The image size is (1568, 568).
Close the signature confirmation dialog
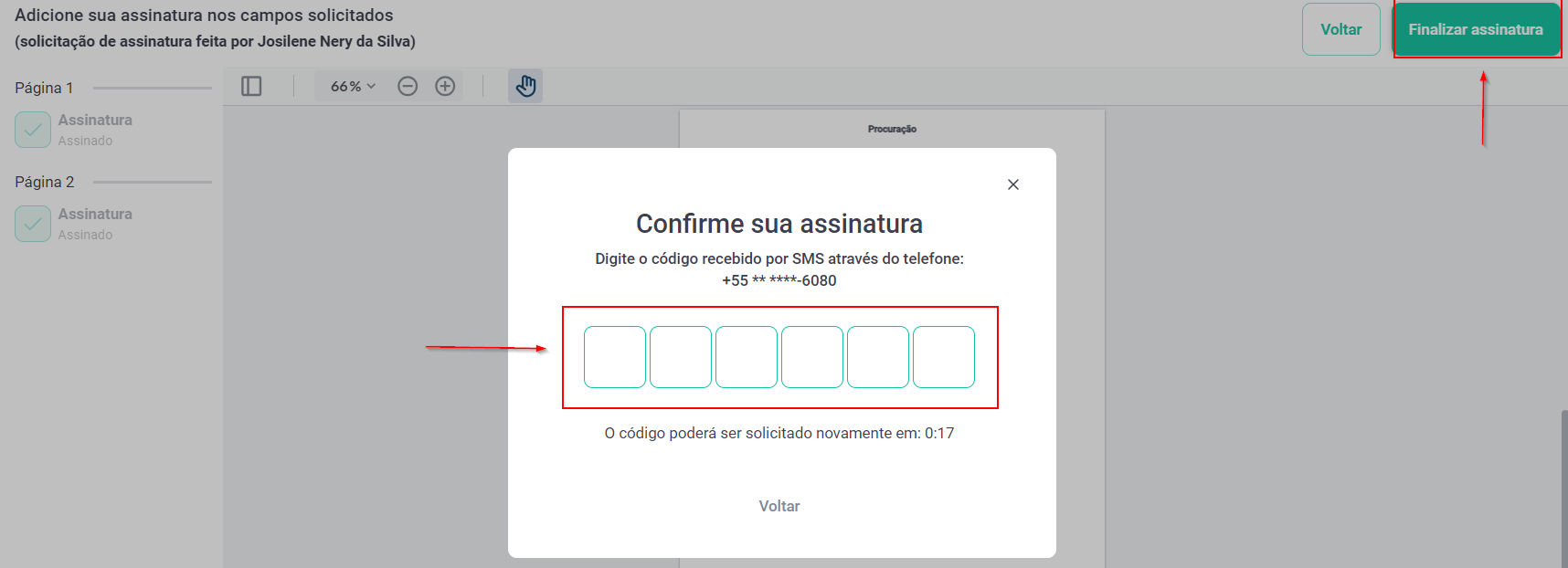point(1012,184)
